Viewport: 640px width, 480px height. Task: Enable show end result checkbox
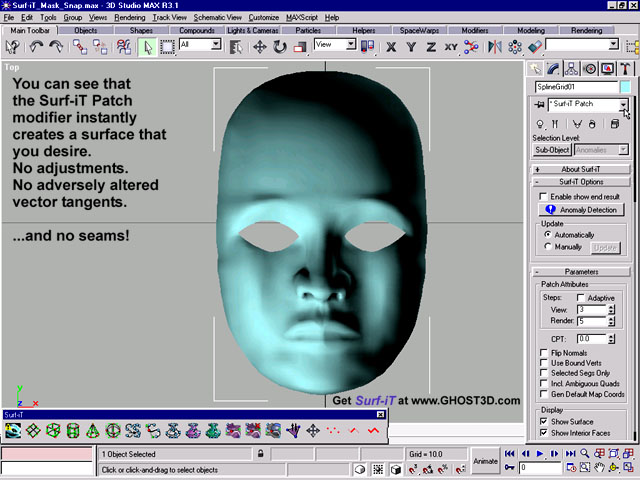tap(543, 196)
